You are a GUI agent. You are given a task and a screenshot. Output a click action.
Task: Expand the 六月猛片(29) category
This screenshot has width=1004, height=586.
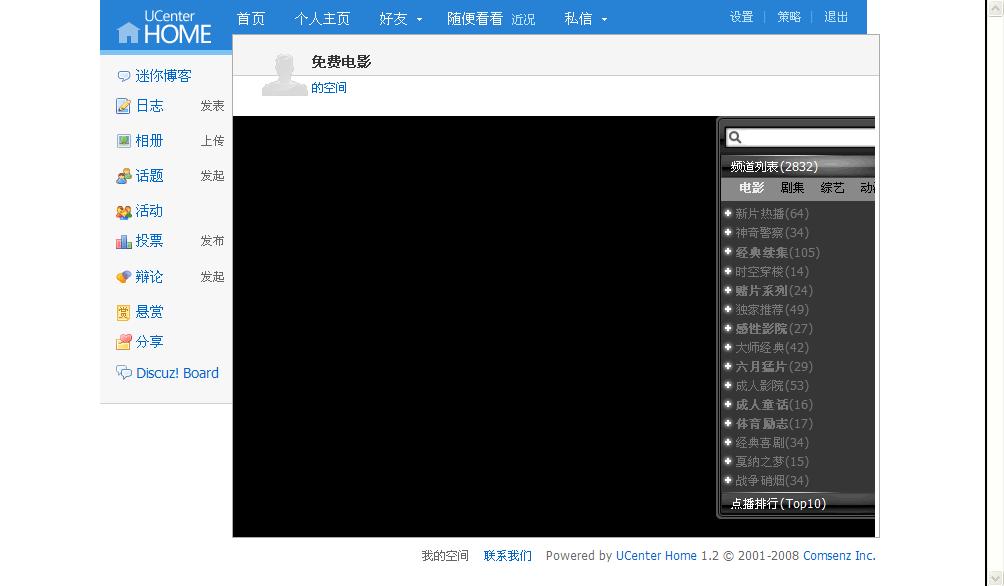(x=727, y=366)
